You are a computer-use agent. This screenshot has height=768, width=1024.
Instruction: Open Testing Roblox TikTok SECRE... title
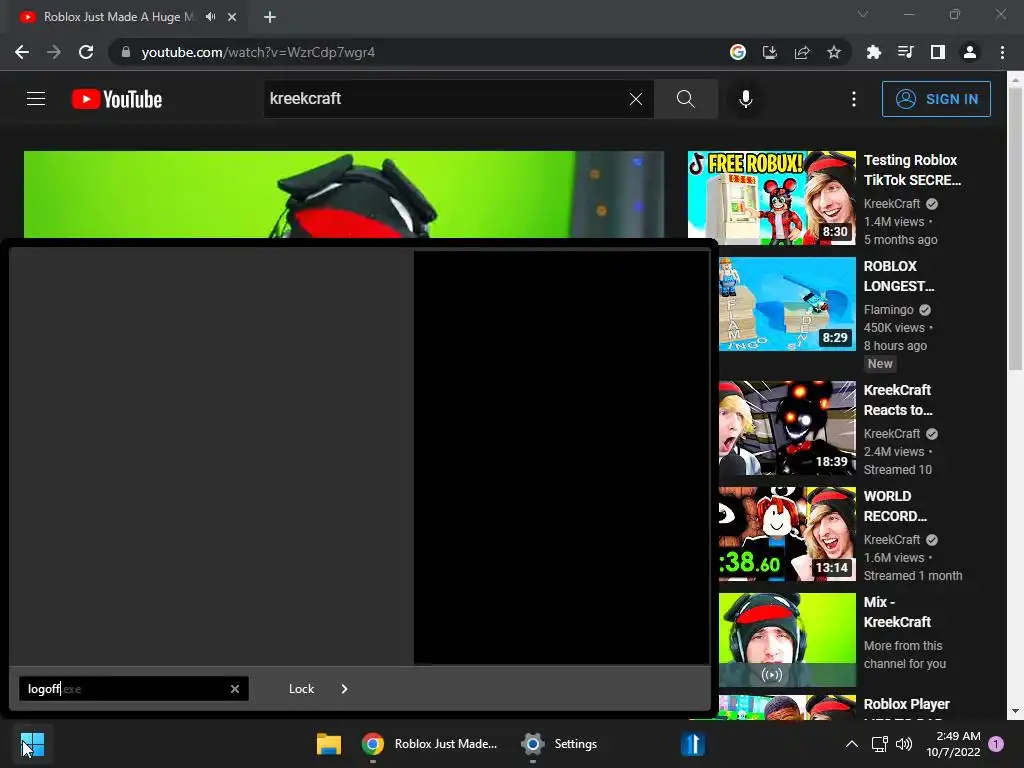[912, 170]
